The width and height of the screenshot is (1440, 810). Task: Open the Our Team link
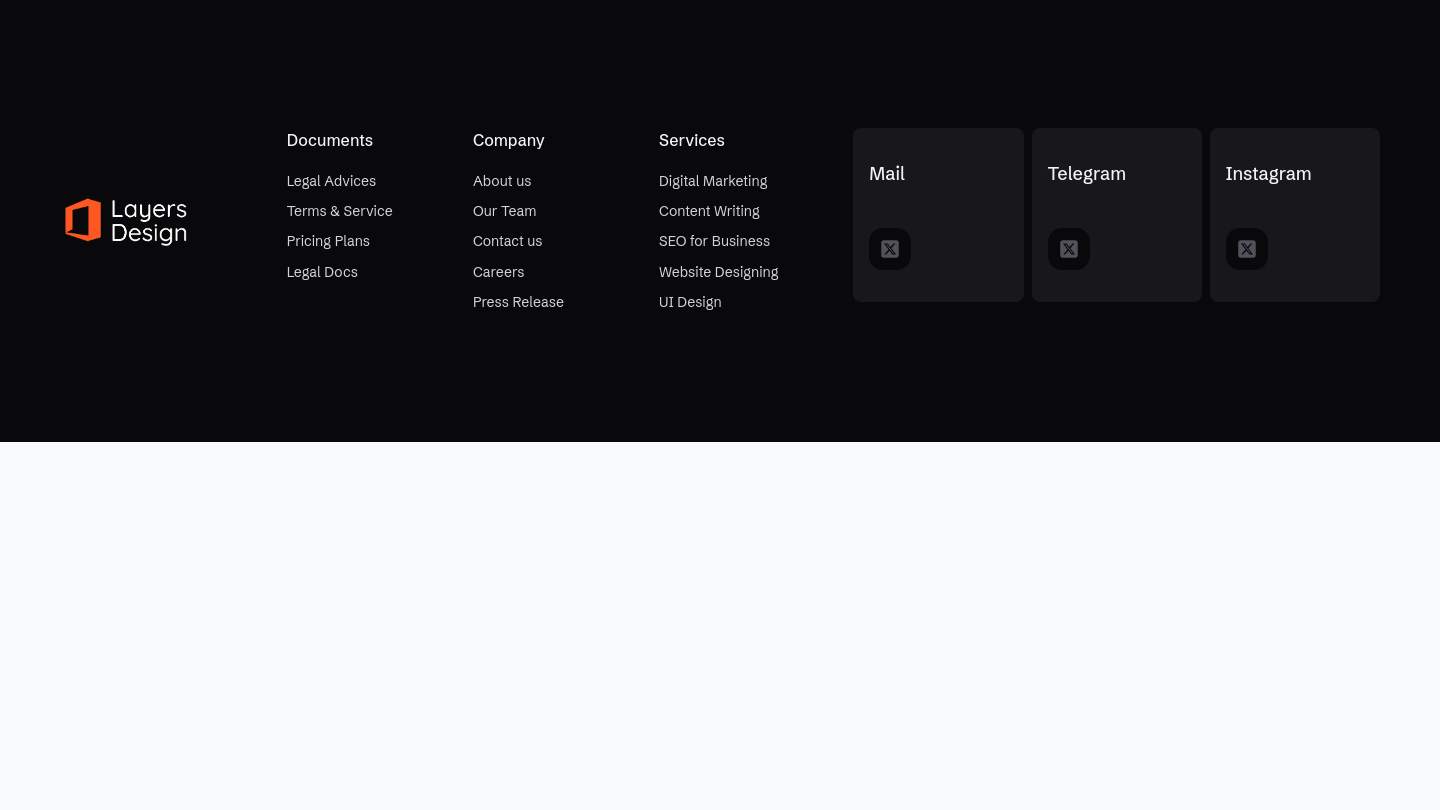[504, 211]
